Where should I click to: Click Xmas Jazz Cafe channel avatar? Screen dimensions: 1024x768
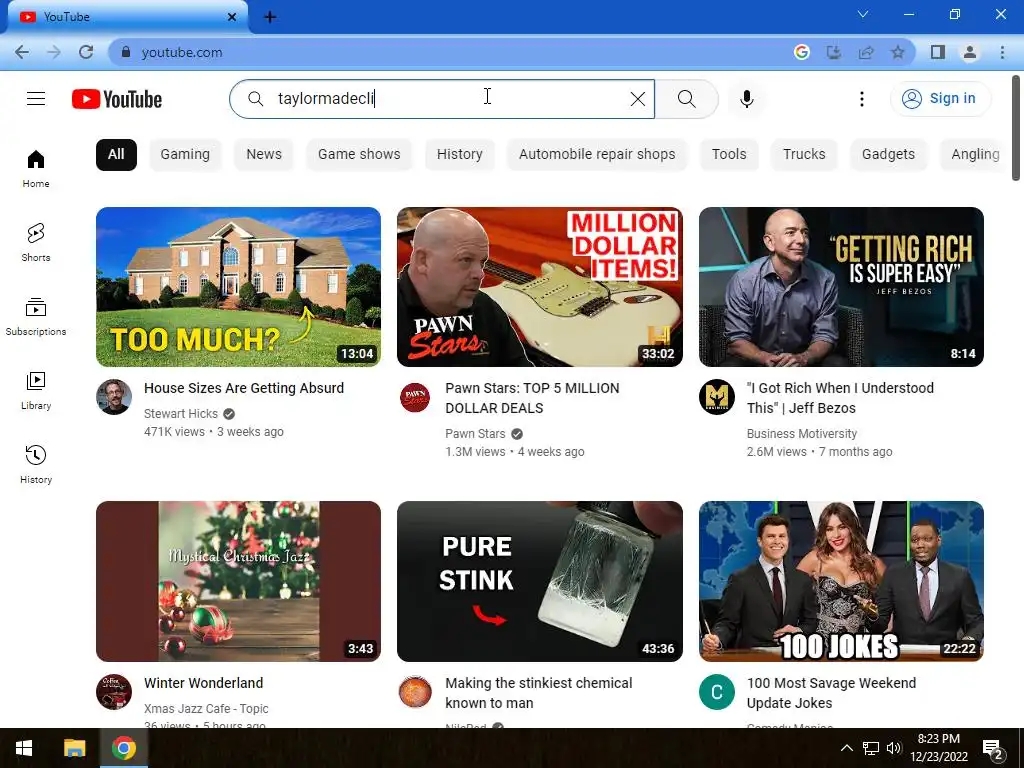[x=114, y=692]
